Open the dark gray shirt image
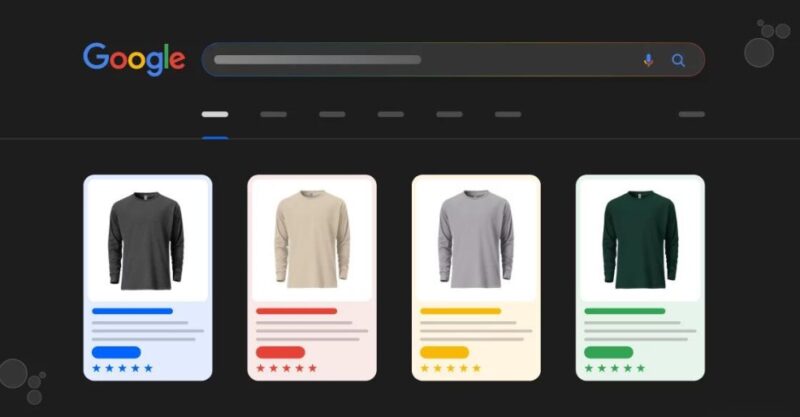 pos(147,240)
